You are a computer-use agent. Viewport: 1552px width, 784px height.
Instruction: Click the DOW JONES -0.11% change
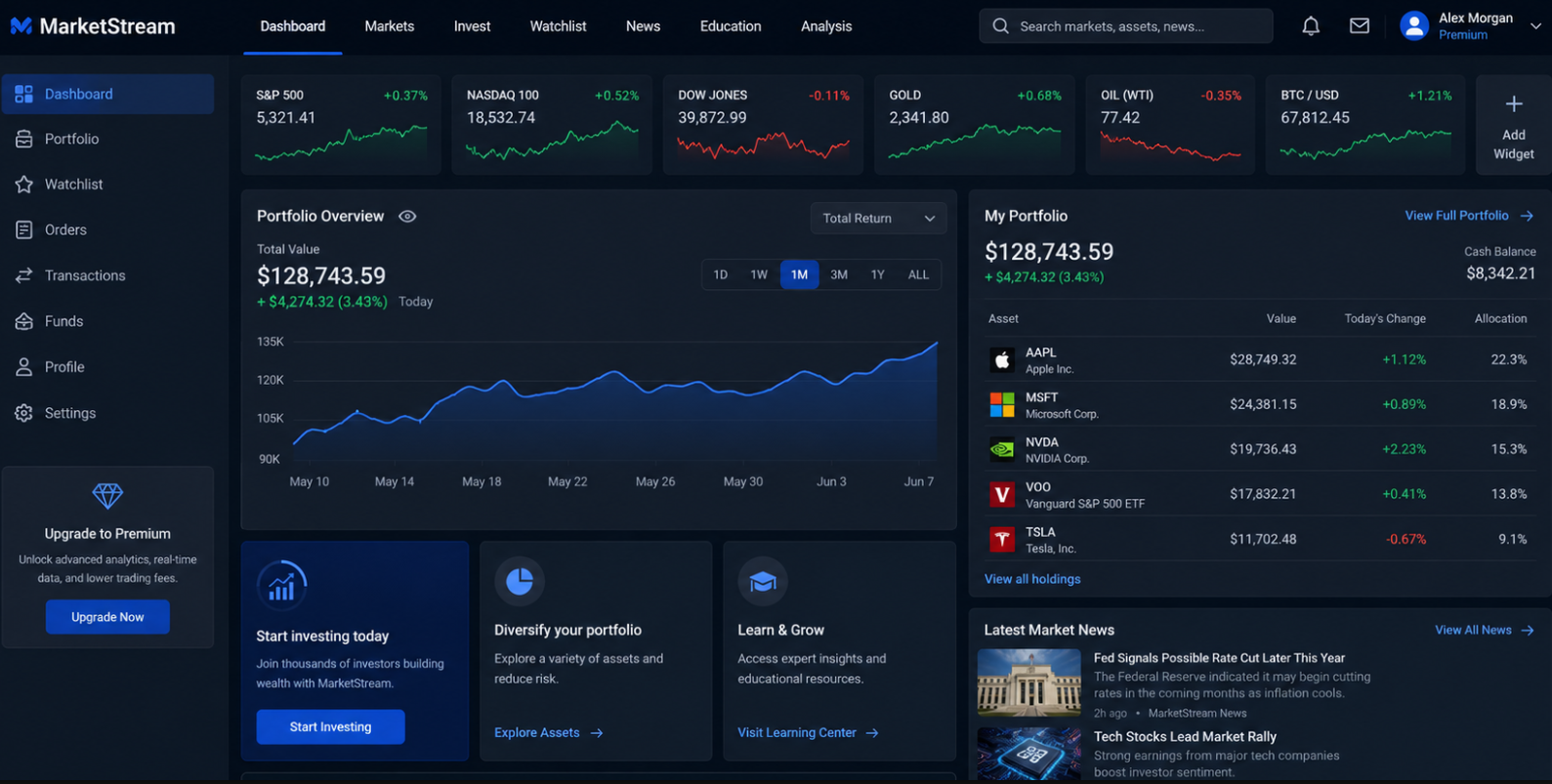click(x=829, y=96)
